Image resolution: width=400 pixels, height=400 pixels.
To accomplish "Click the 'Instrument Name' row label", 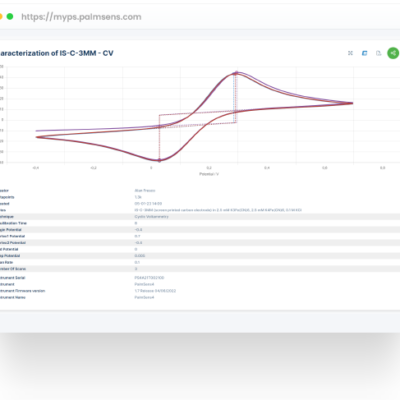I will point(13,297).
